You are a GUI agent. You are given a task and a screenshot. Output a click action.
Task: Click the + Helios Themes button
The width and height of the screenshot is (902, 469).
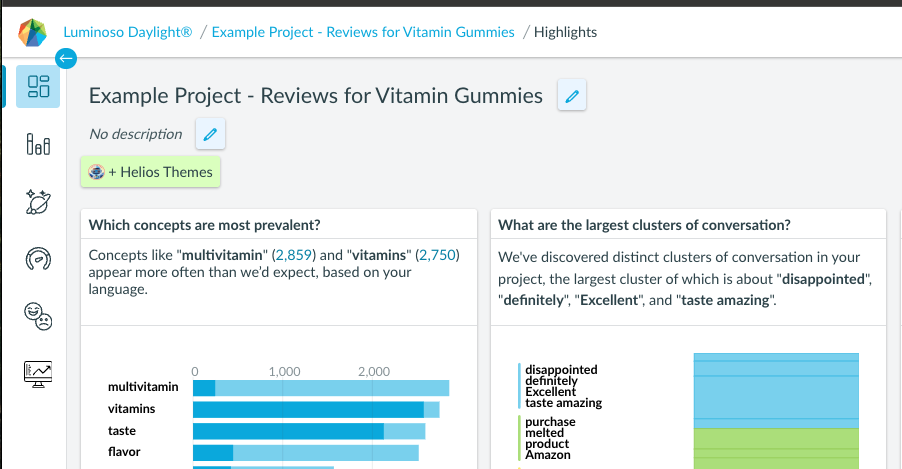pyautogui.click(x=150, y=171)
